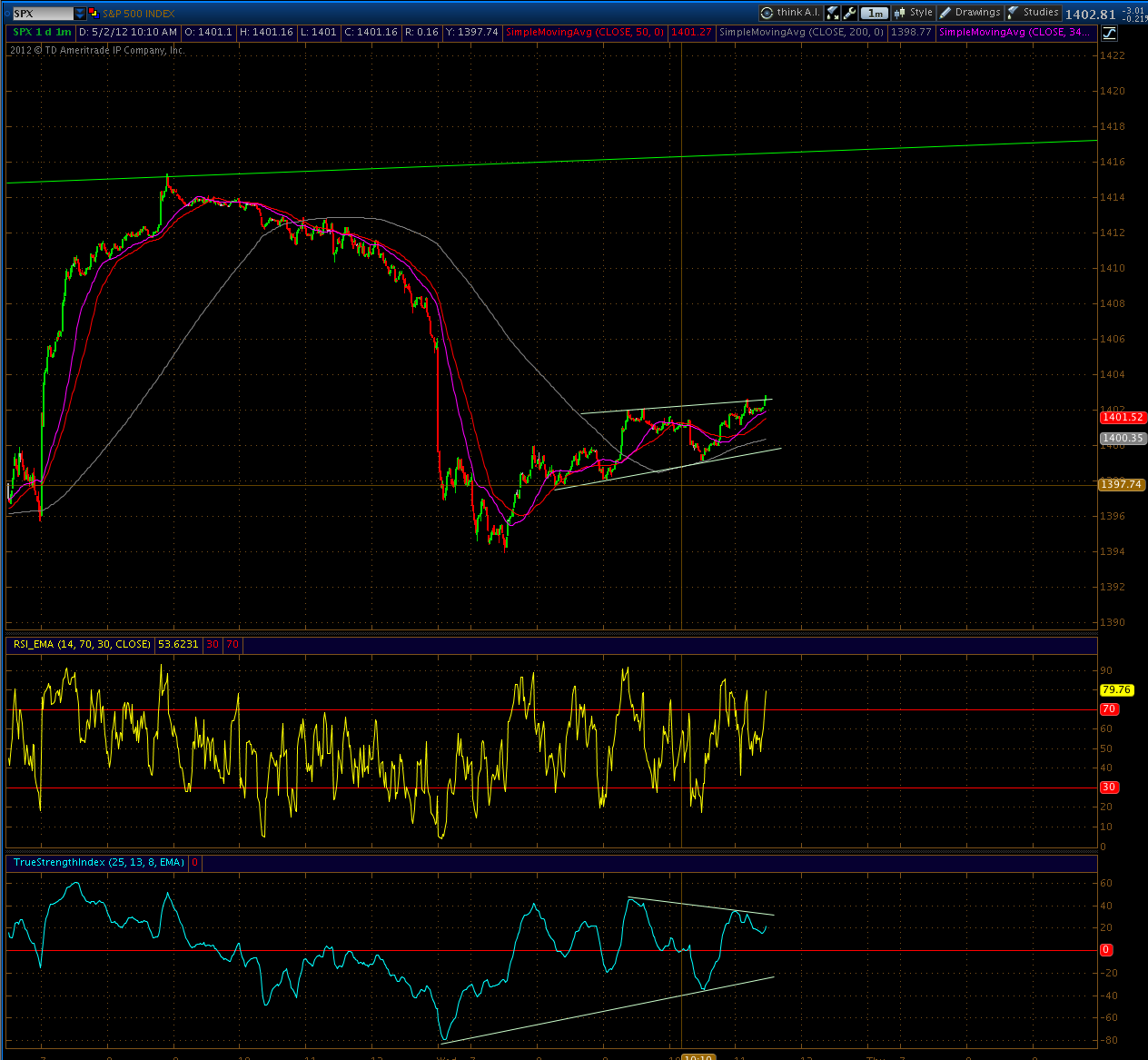Select the gray SimpleMovingAvg 200 study label
This screenshot has height=1060, width=1148.
pos(801,32)
